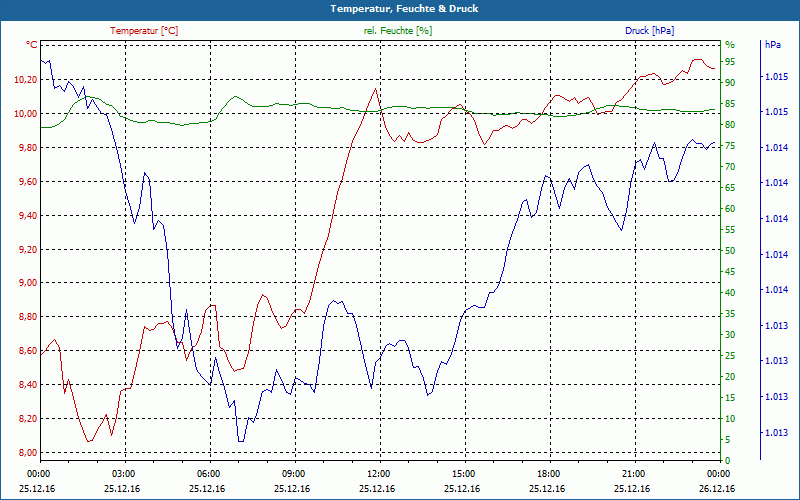Click the '20' humidity axis value
This screenshot has height=500, width=800.
pyautogui.click(x=730, y=377)
